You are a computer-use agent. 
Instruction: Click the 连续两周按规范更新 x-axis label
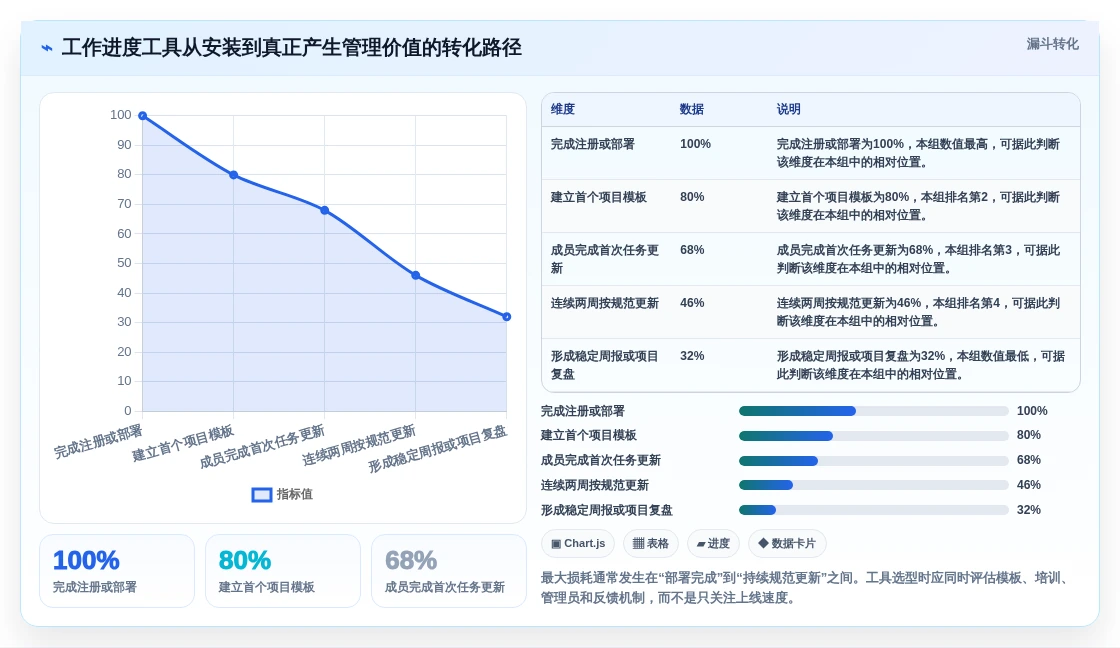359,445
